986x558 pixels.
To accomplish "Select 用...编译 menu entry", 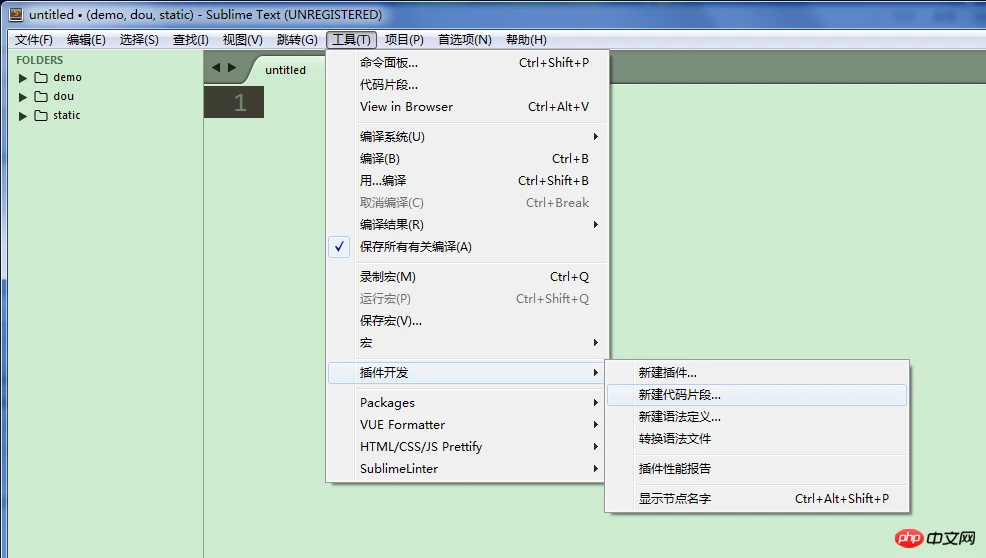I will point(468,181).
